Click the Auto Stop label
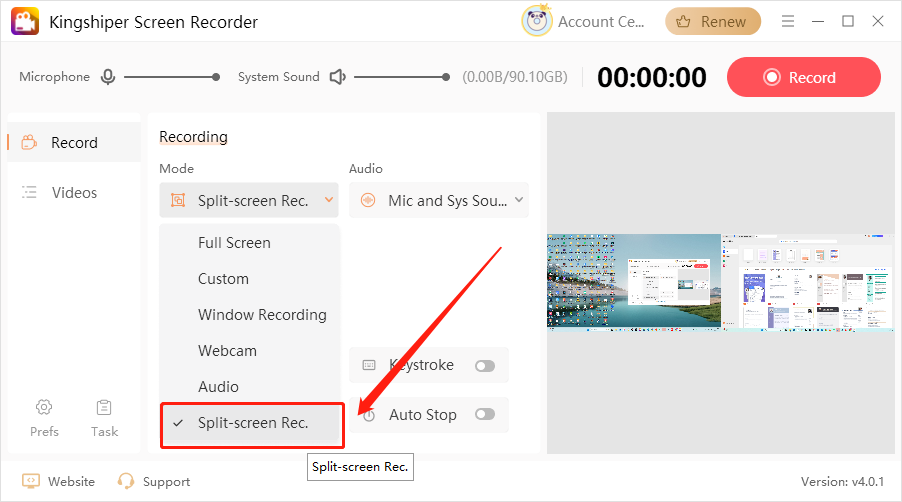902x502 pixels. coord(423,415)
